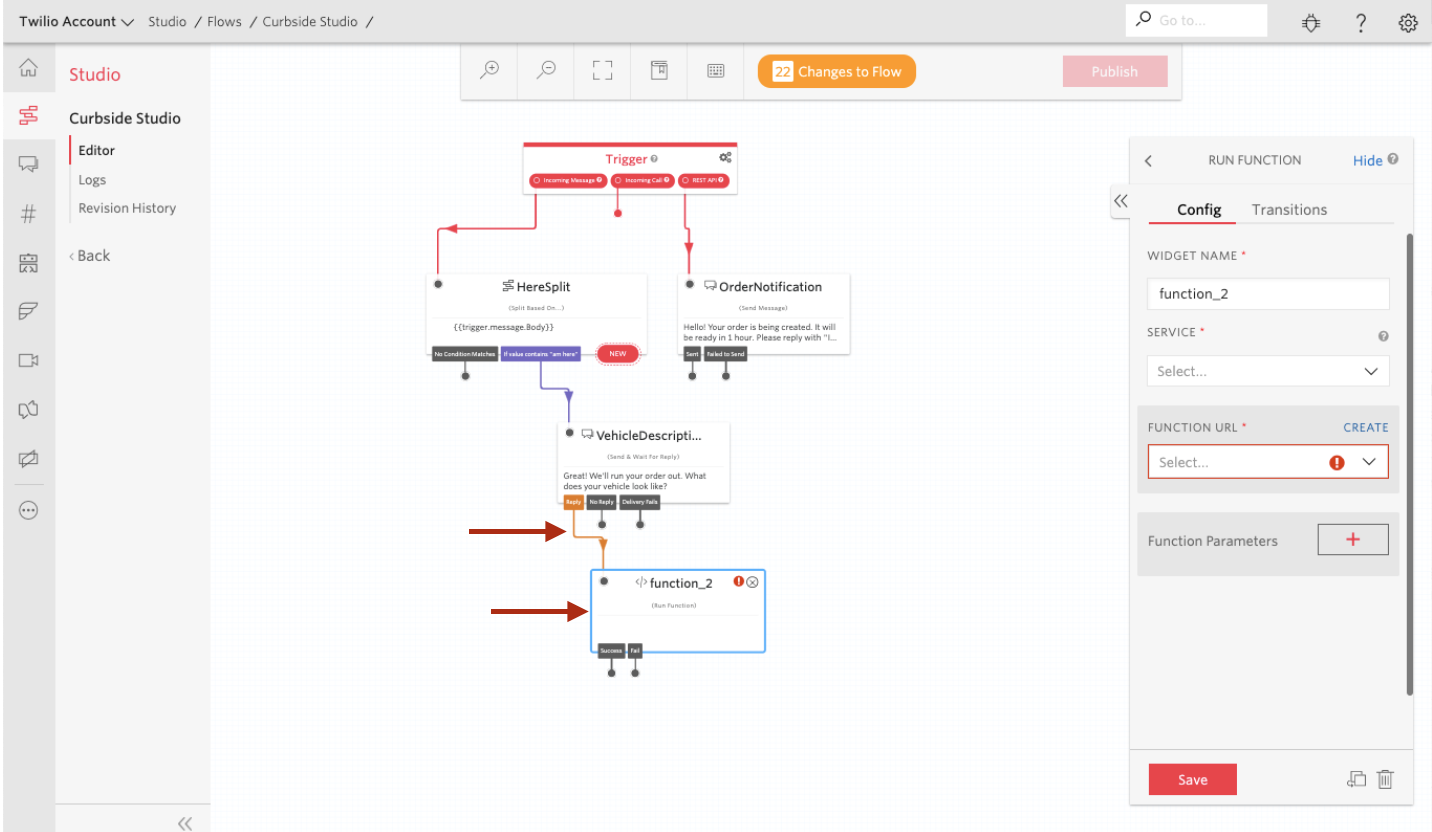This screenshot has width=1432, height=832.
Task: Click the CREATE link for Function URL
Action: pos(1365,427)
